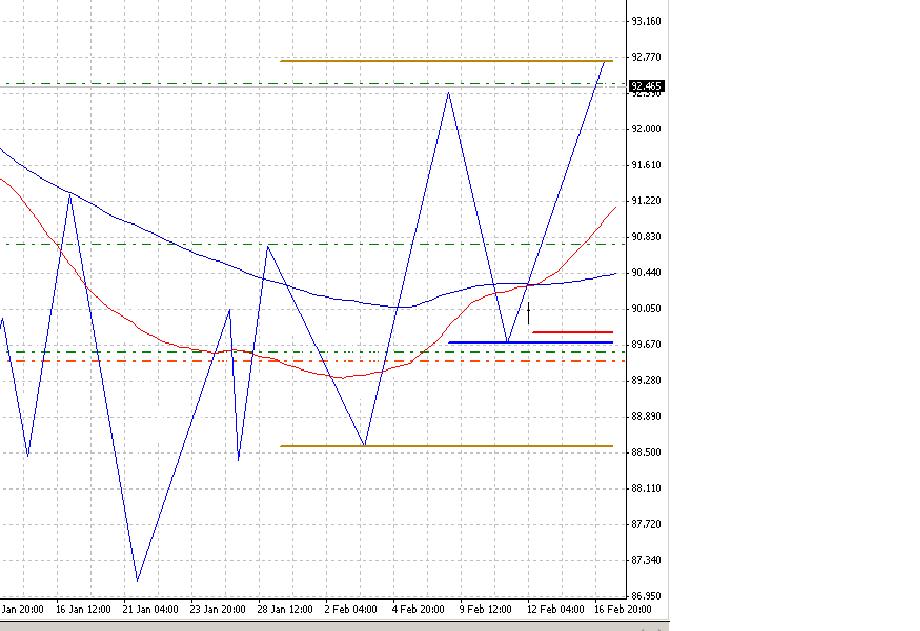
Task: Click the 93.160 price axis label
Action: coord(646,21)
